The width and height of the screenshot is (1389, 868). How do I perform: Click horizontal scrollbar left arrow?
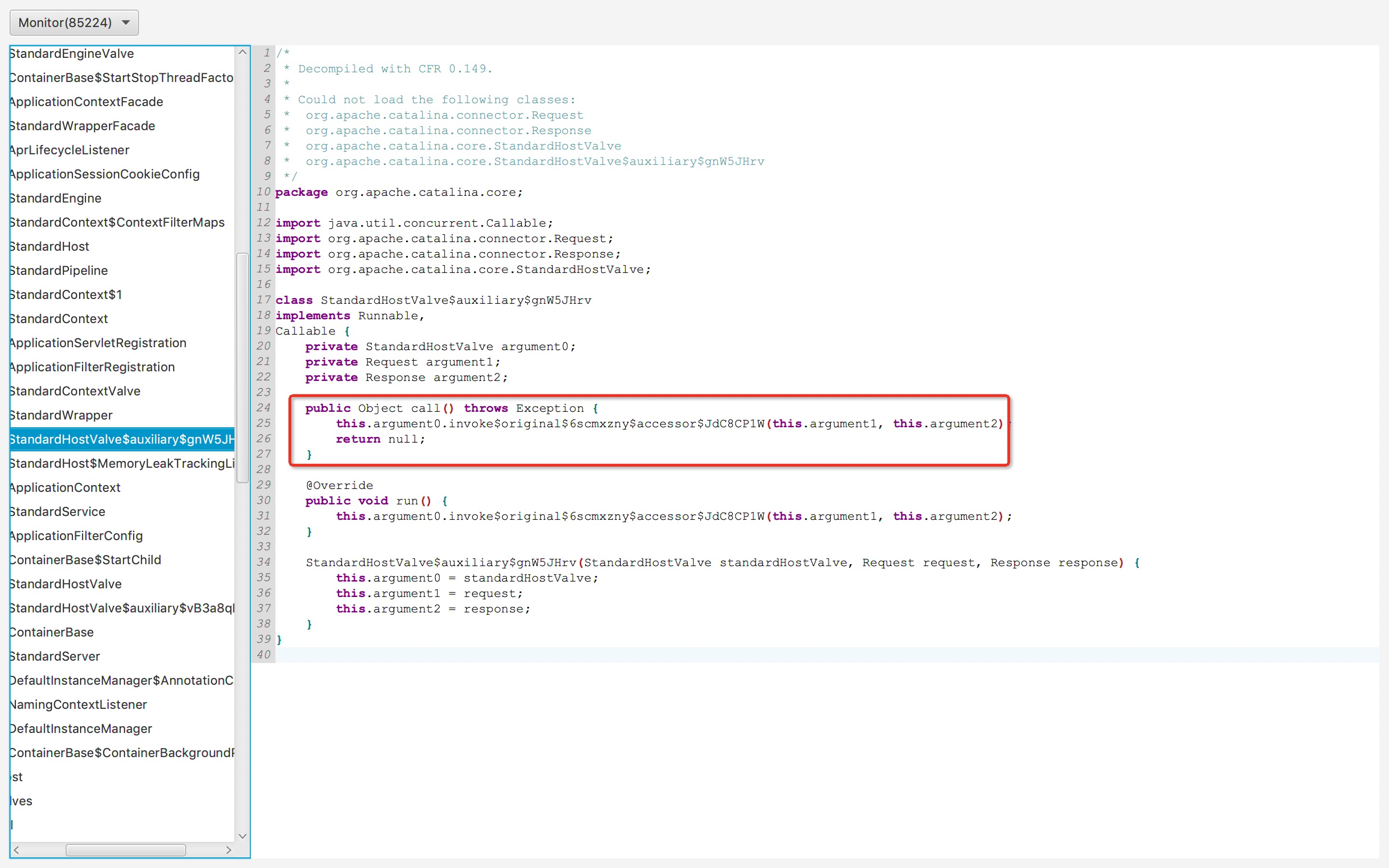click(17, 850)
